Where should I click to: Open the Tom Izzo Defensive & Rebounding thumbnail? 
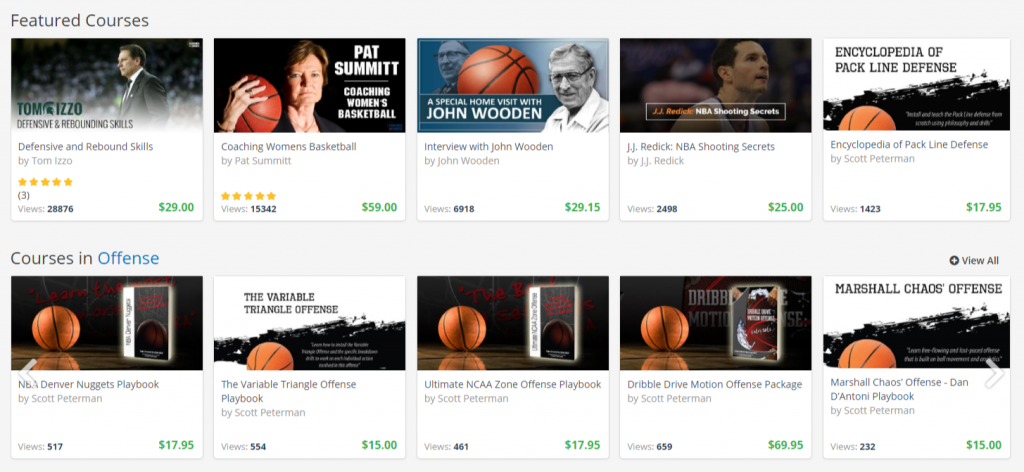[107, 86]
